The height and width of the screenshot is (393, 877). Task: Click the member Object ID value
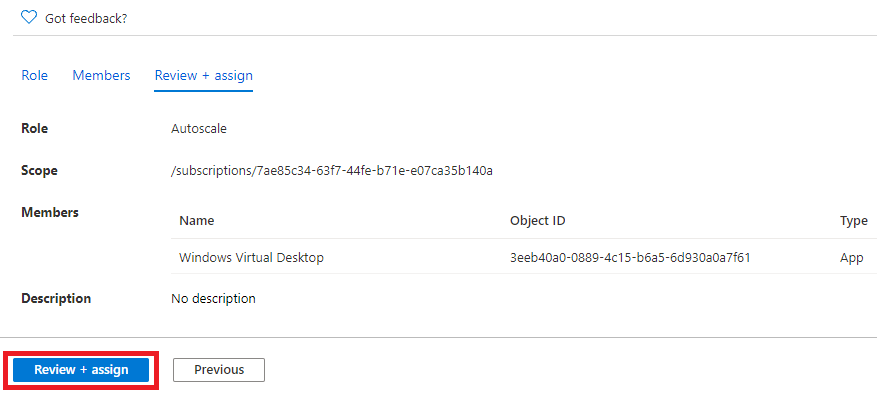[x=630, y=258]
